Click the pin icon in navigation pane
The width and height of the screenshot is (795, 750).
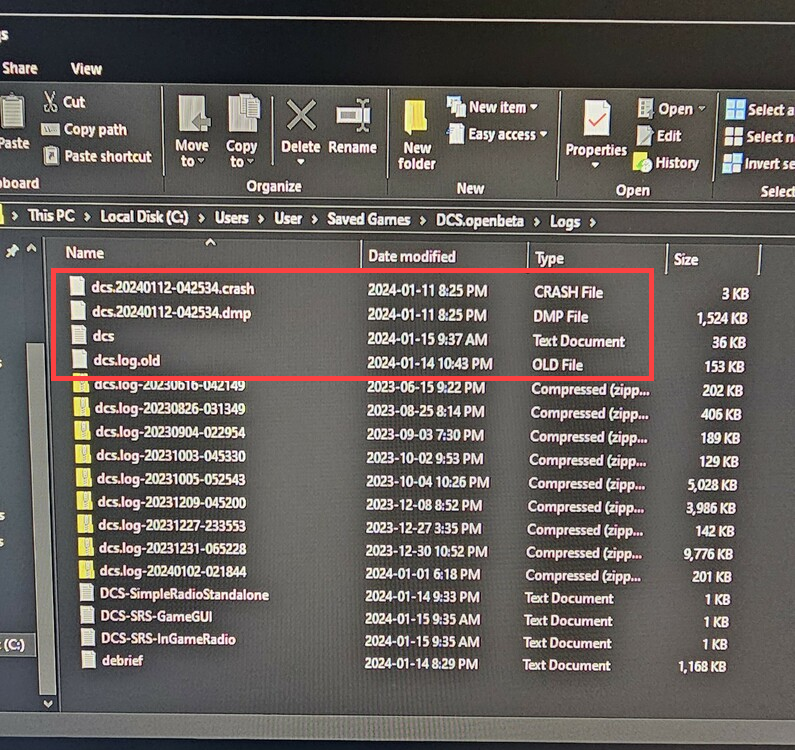click(x=12, y=251)
